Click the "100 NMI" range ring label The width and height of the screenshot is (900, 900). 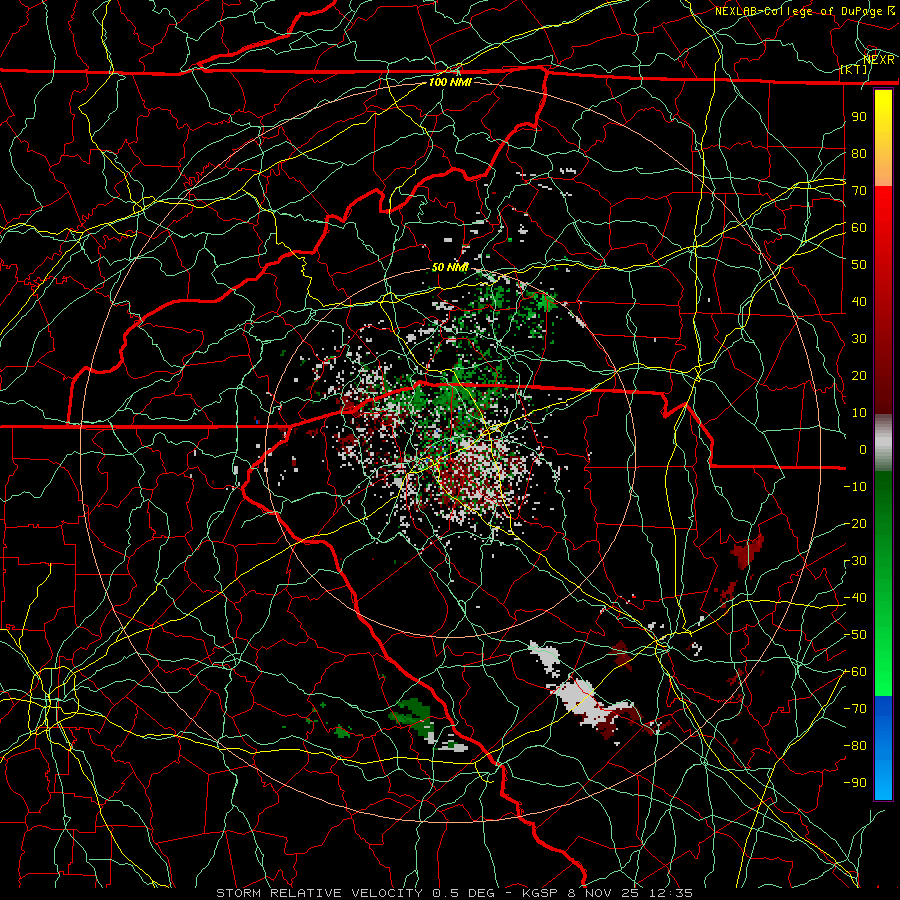(x=450, y=82)
